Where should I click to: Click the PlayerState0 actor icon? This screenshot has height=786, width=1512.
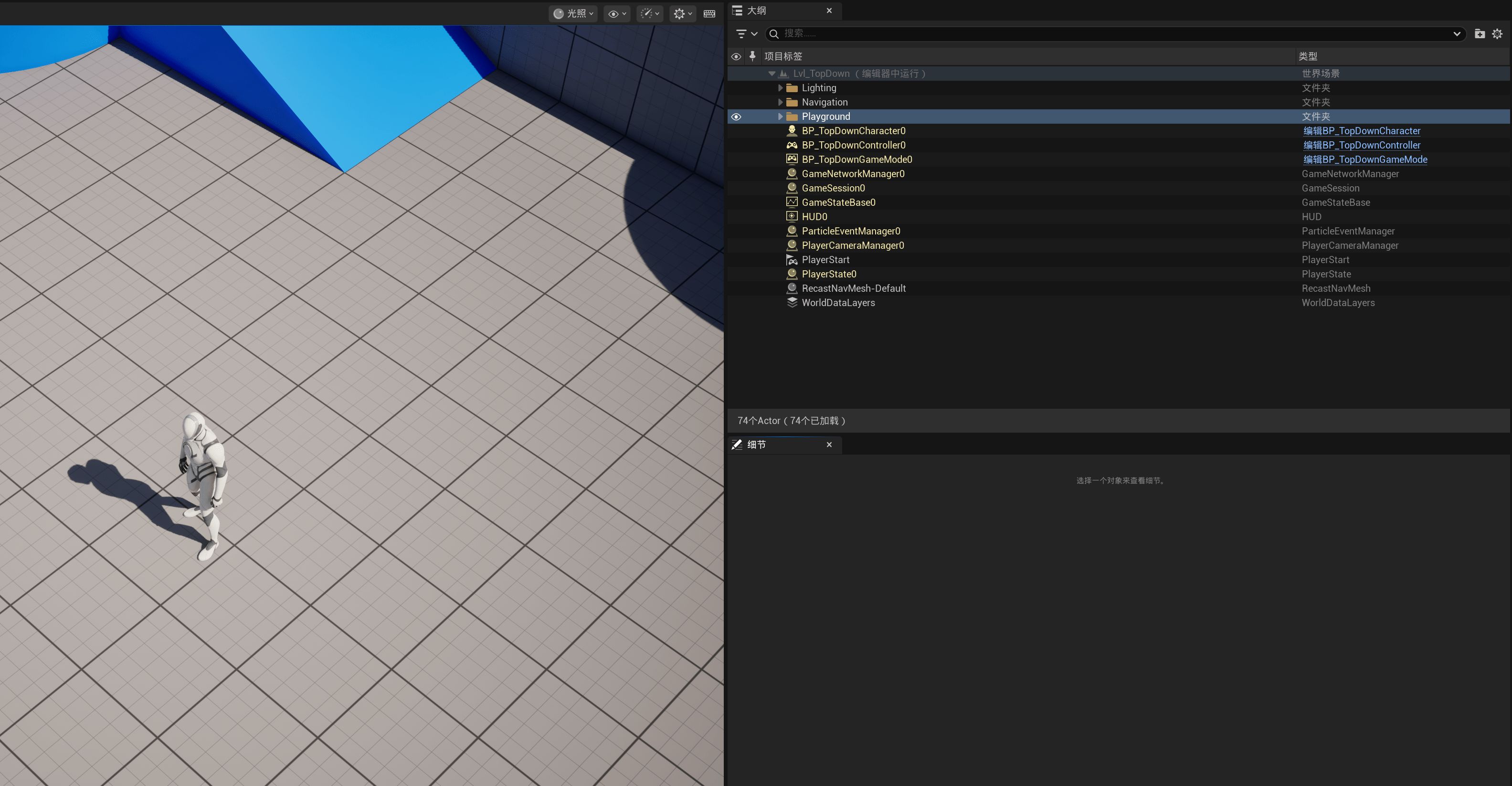coord(792,274)
